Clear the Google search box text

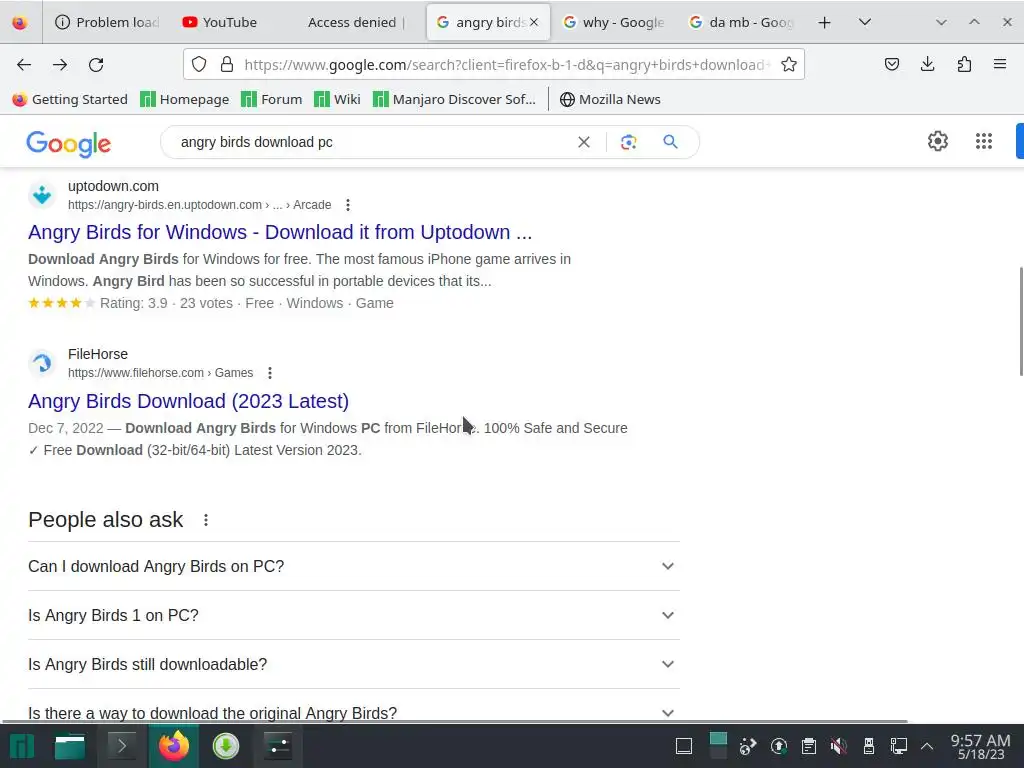pyautogui.click(x=584, y=142)
